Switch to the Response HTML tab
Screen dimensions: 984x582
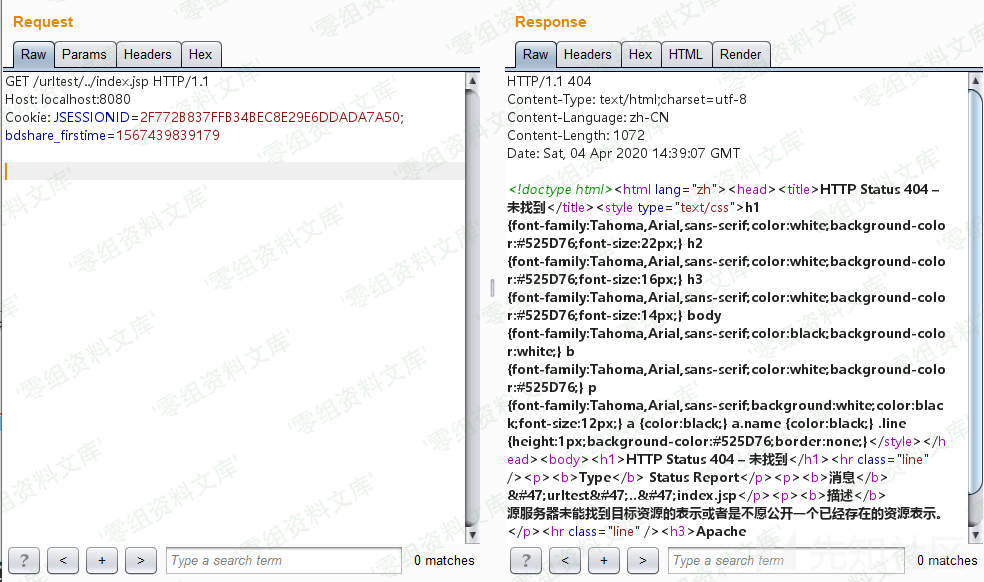coord(685,55)
